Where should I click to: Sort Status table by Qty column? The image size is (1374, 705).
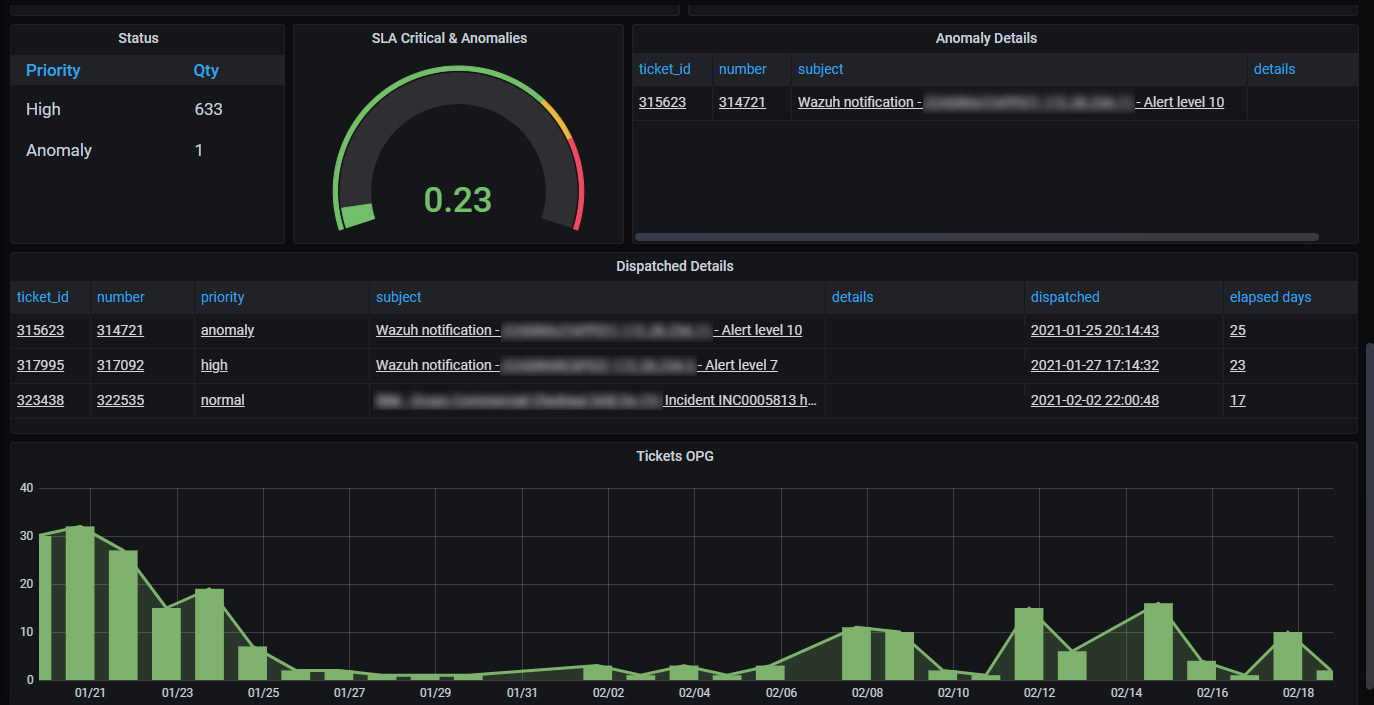(206, 70)
